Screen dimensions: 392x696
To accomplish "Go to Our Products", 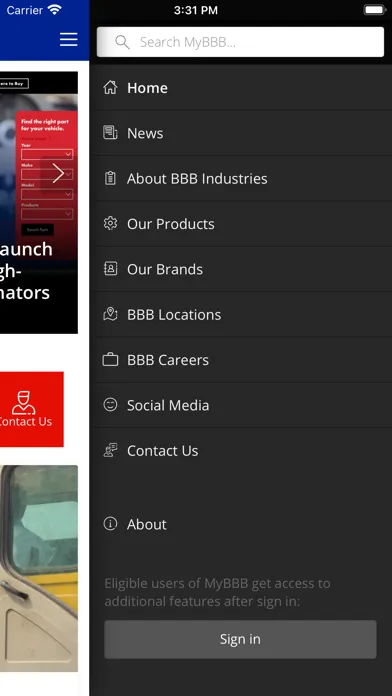I will pyautogui.click(x=241, y=223).
